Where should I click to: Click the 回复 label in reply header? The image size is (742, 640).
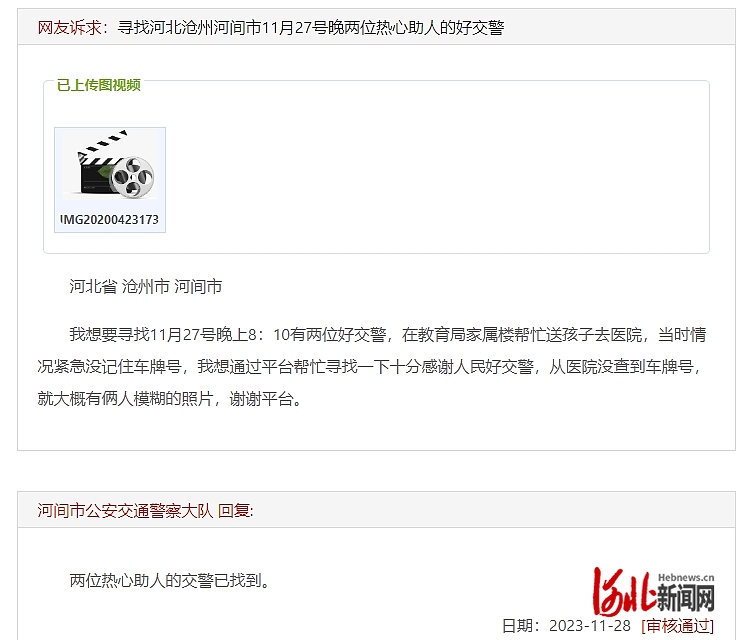[x=234, y=510]
